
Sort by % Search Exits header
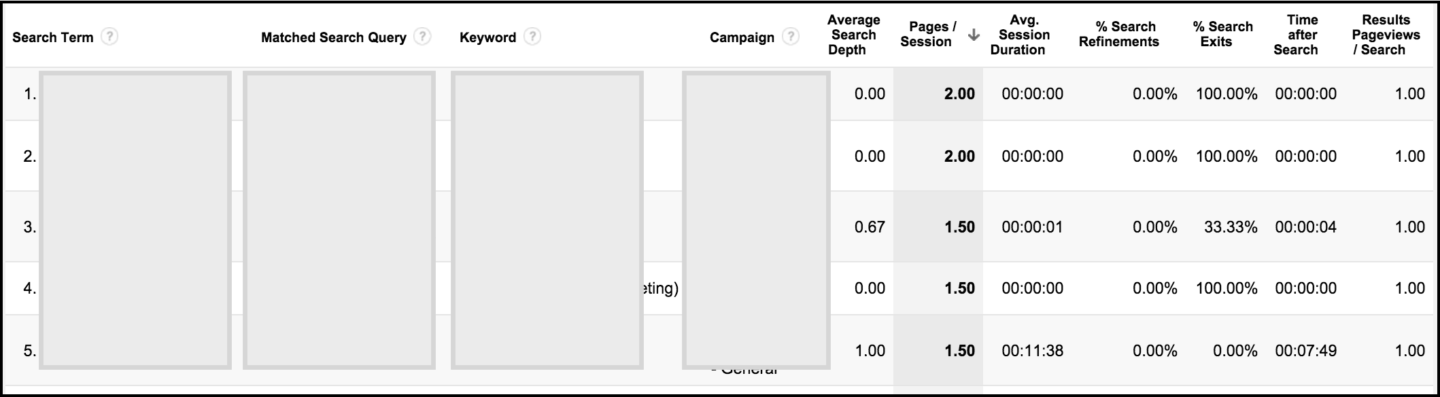click(1225, 36)
